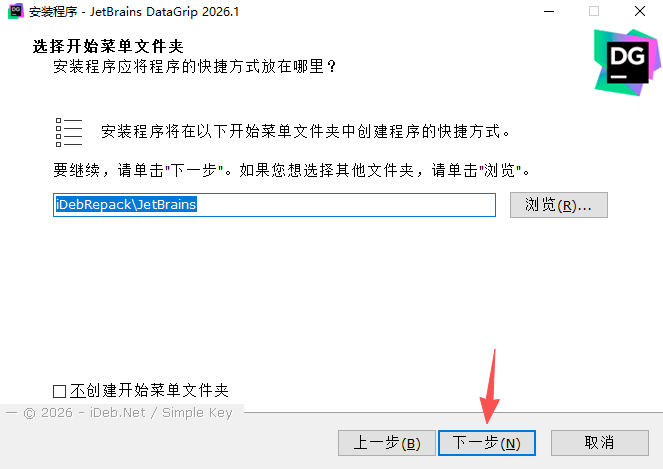Click the bulleted list icon beside the description
Image resolution: width=663 pixels, height=469 pixels.
coord(68,132)
